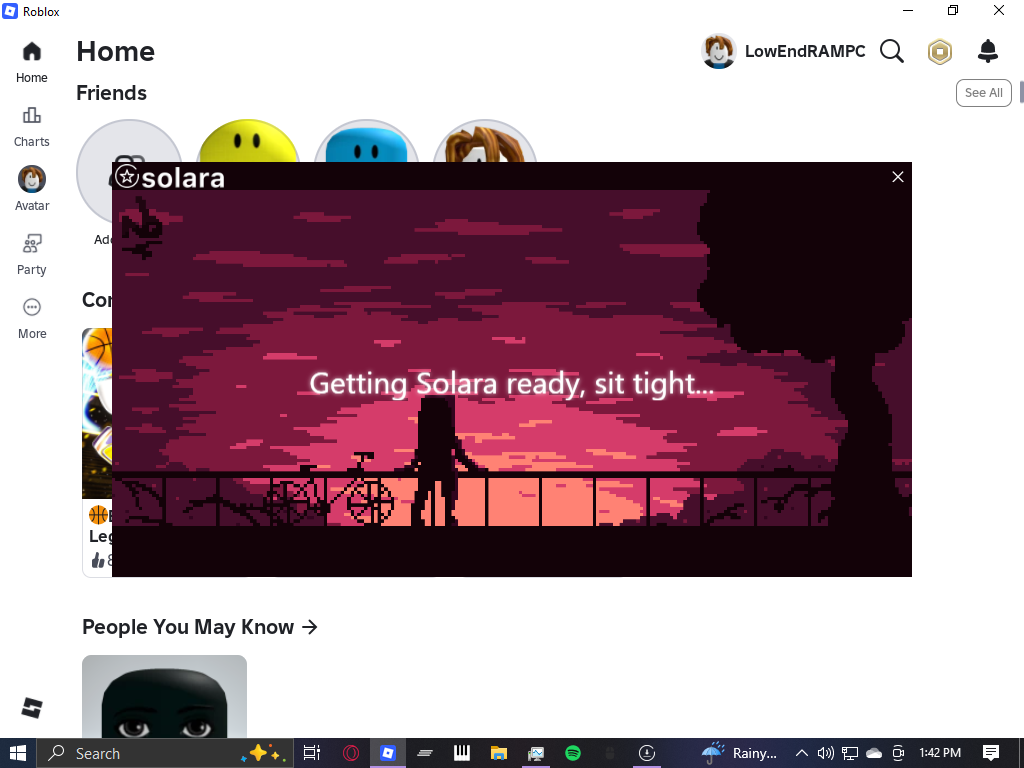Open the Robux balance icon

[x=940, y=52]
